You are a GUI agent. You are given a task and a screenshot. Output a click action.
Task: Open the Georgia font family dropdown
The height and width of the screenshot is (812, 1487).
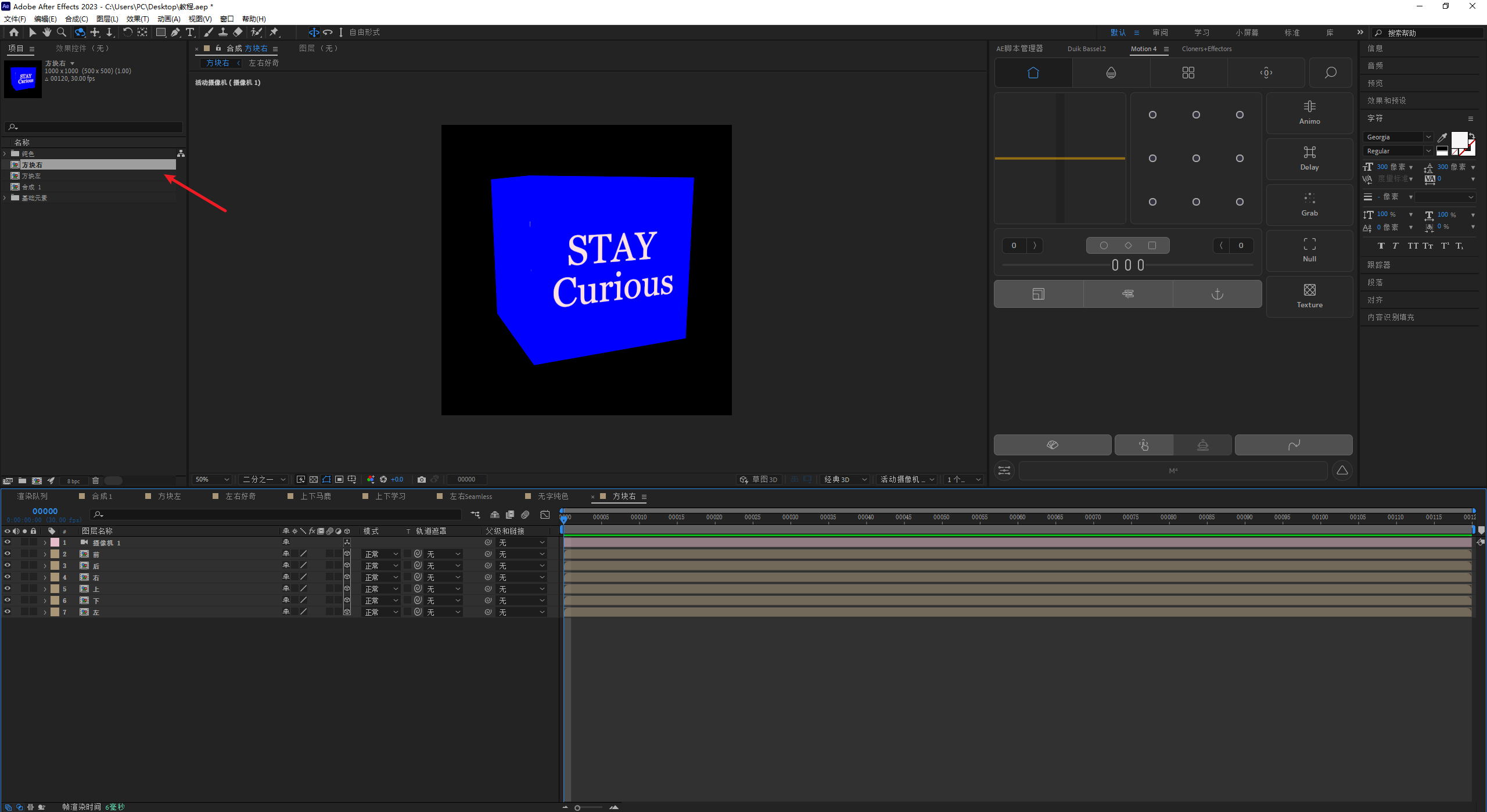click(1398, 137)
